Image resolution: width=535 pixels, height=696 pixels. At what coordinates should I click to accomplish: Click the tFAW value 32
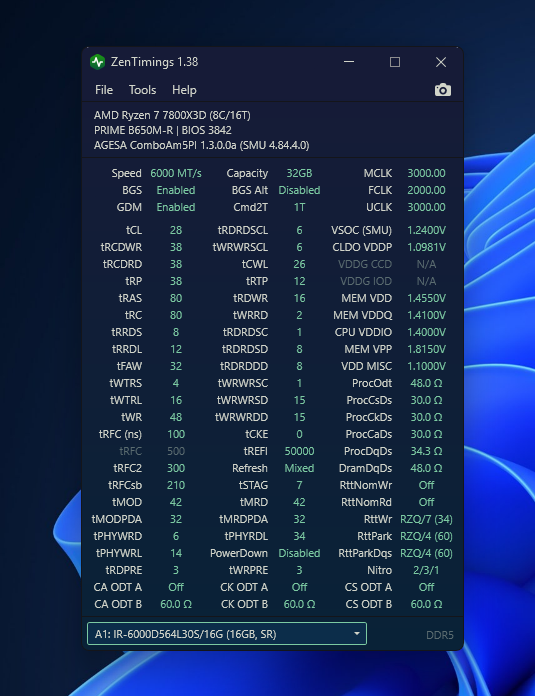(x=176, y=366)
